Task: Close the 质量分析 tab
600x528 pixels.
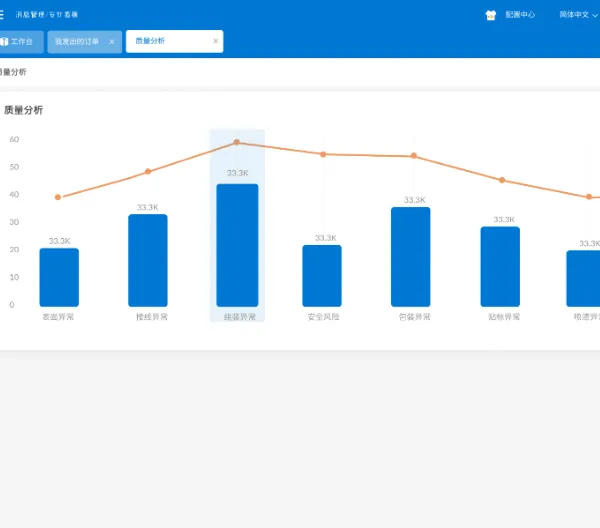Action: tap(215, 41)
